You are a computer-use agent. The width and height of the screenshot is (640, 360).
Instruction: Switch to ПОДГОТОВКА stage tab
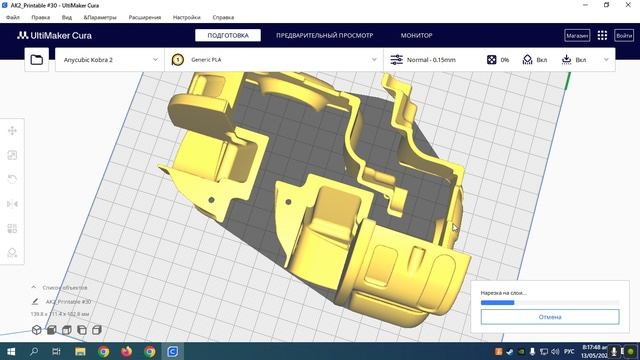228,36
